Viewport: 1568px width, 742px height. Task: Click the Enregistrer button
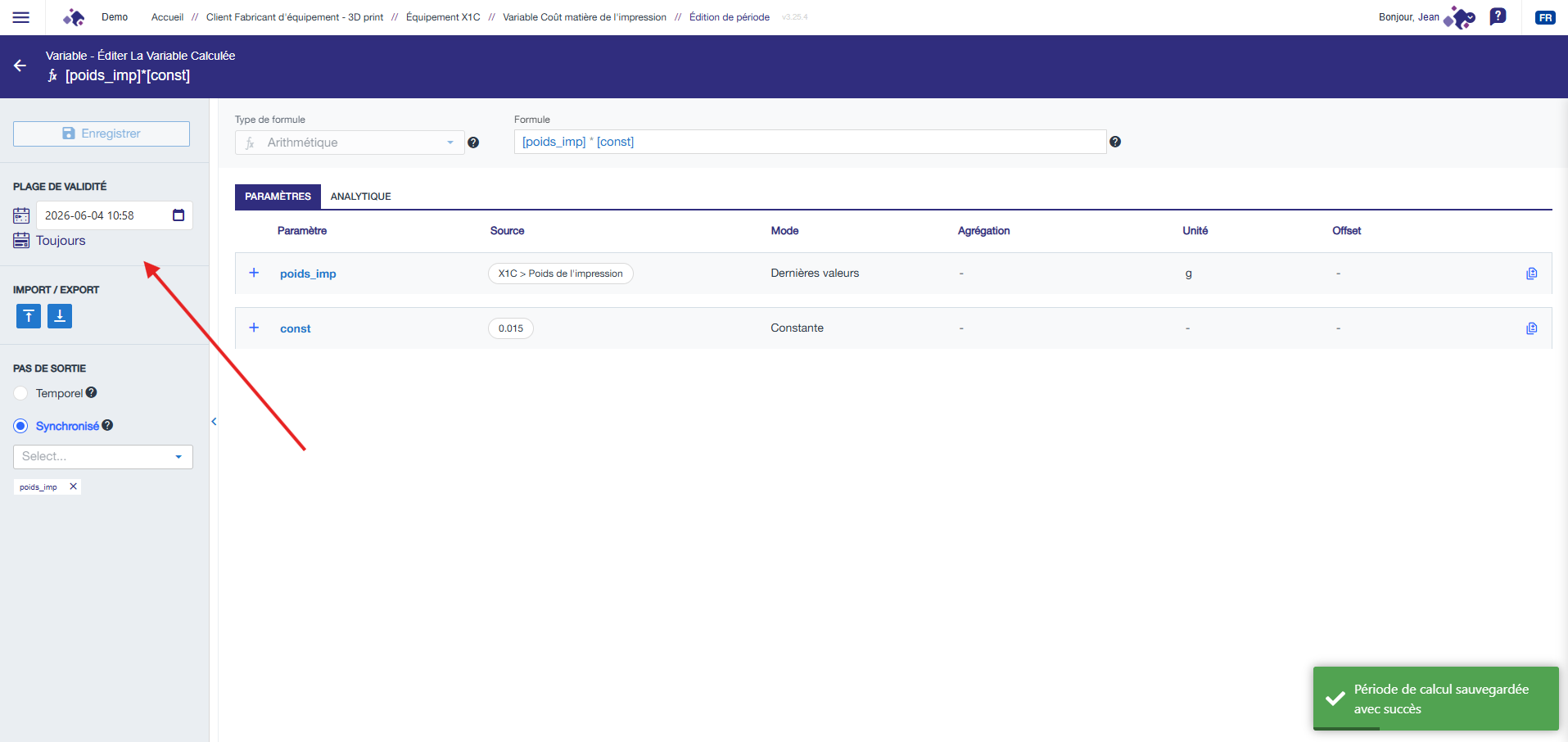[x=102, y=133]
